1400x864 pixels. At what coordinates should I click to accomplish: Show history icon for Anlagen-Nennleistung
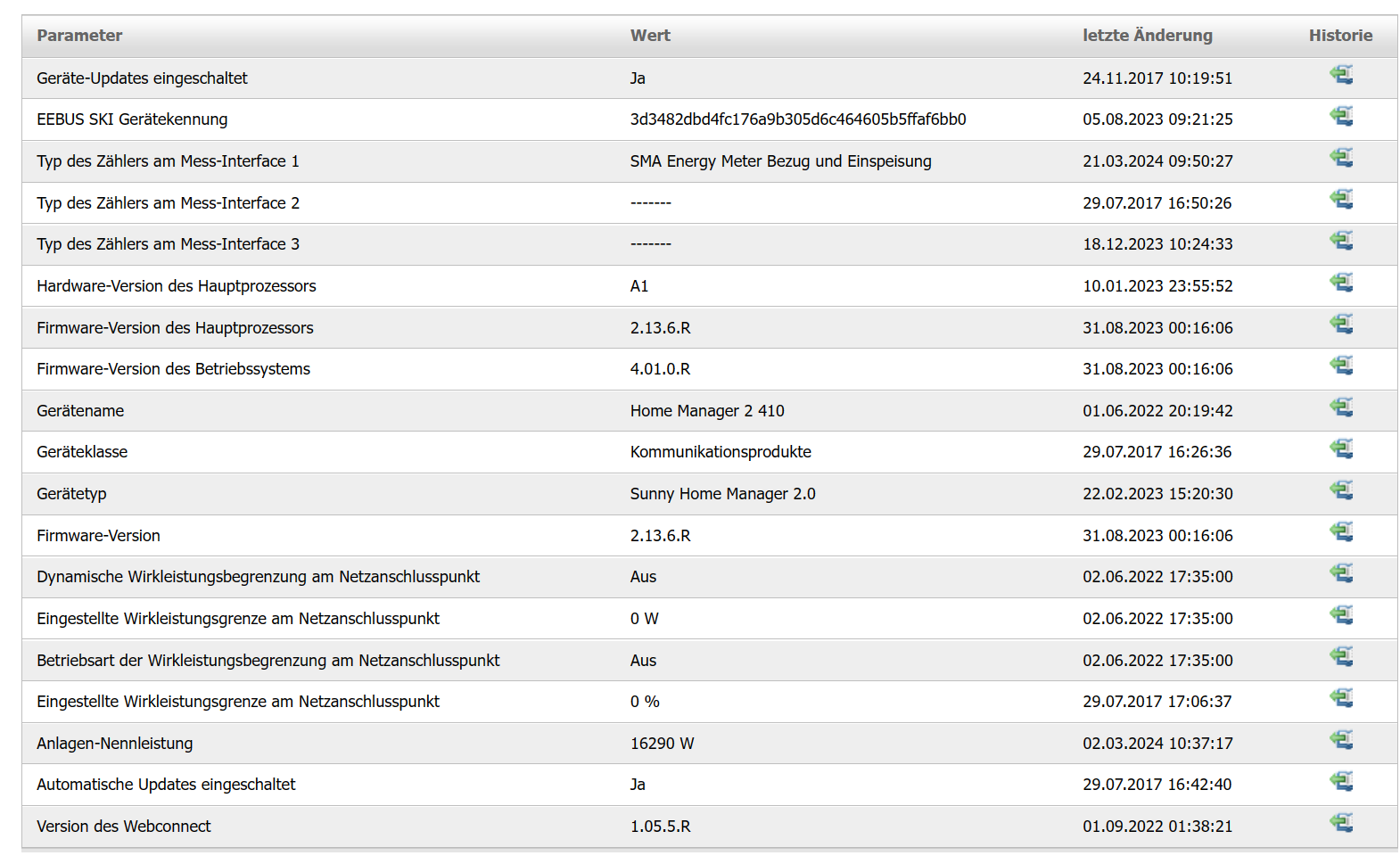(1341, 740)
